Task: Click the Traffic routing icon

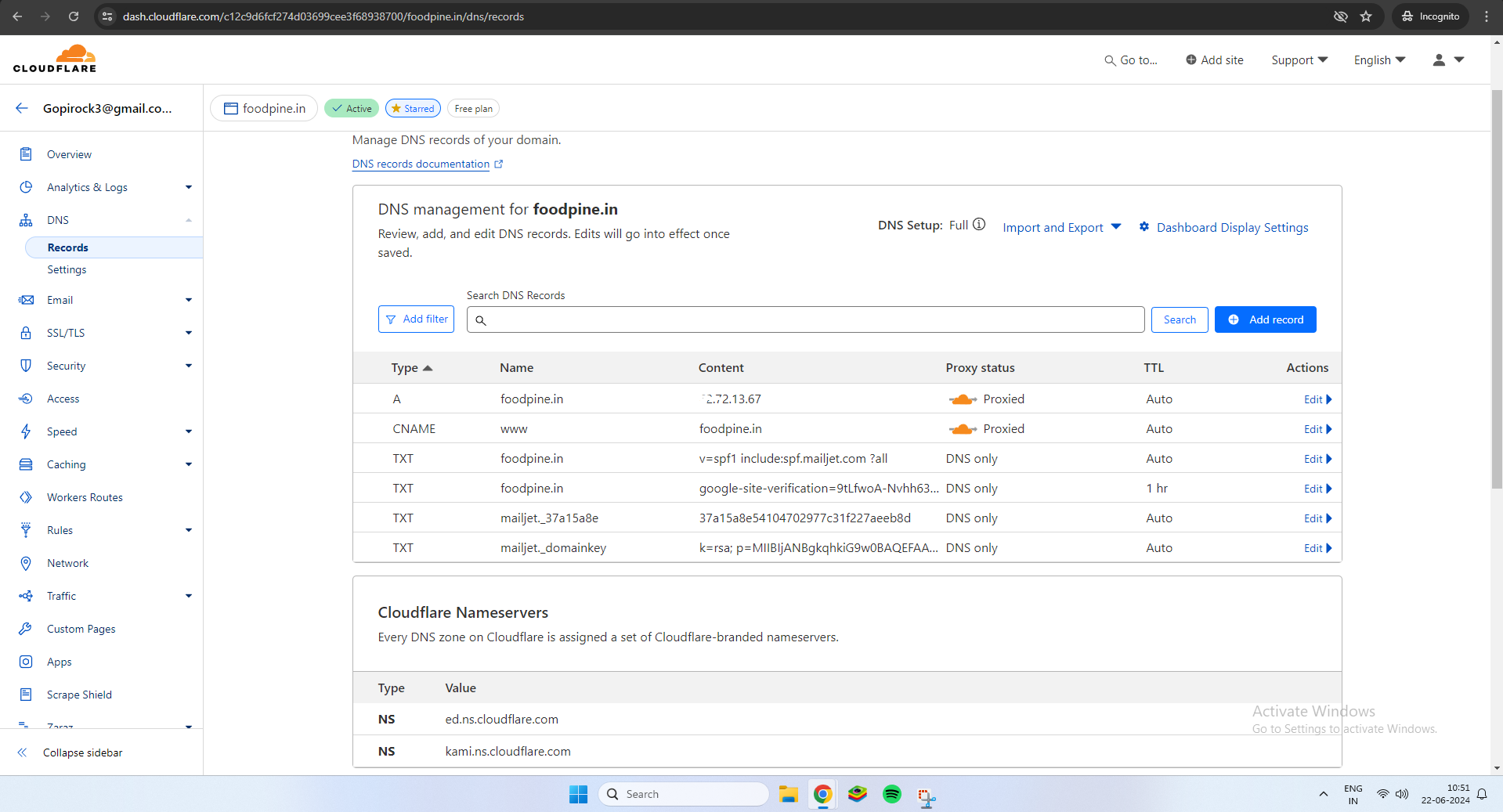Action: coord(26,596)
